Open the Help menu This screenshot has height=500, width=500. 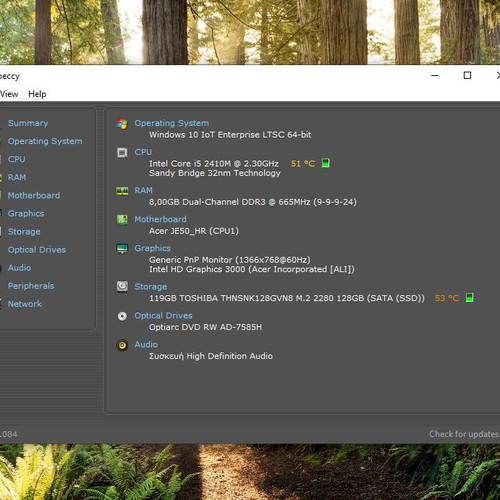click(x=37, y=94)
